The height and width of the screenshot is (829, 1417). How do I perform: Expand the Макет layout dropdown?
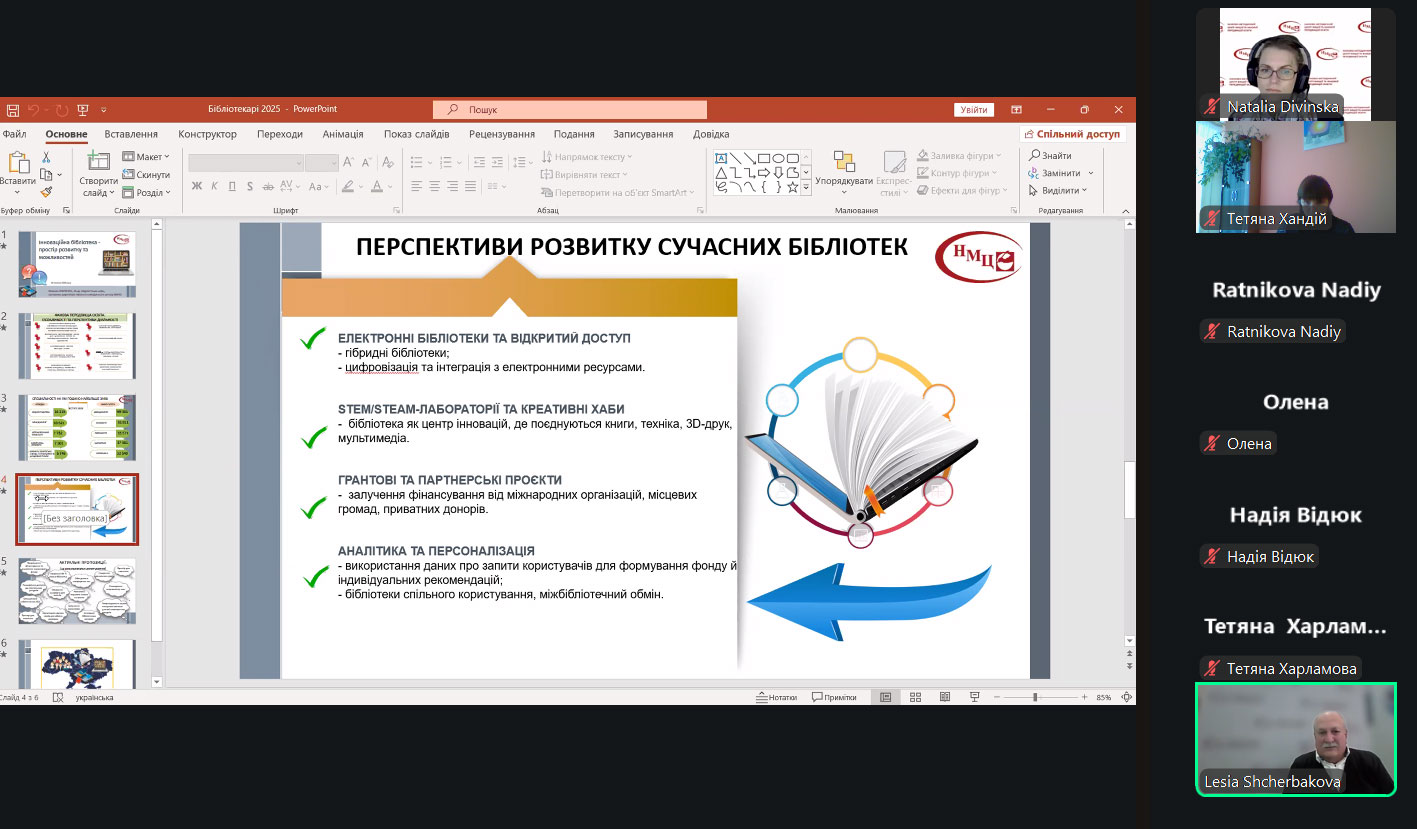tap(146, 157)
